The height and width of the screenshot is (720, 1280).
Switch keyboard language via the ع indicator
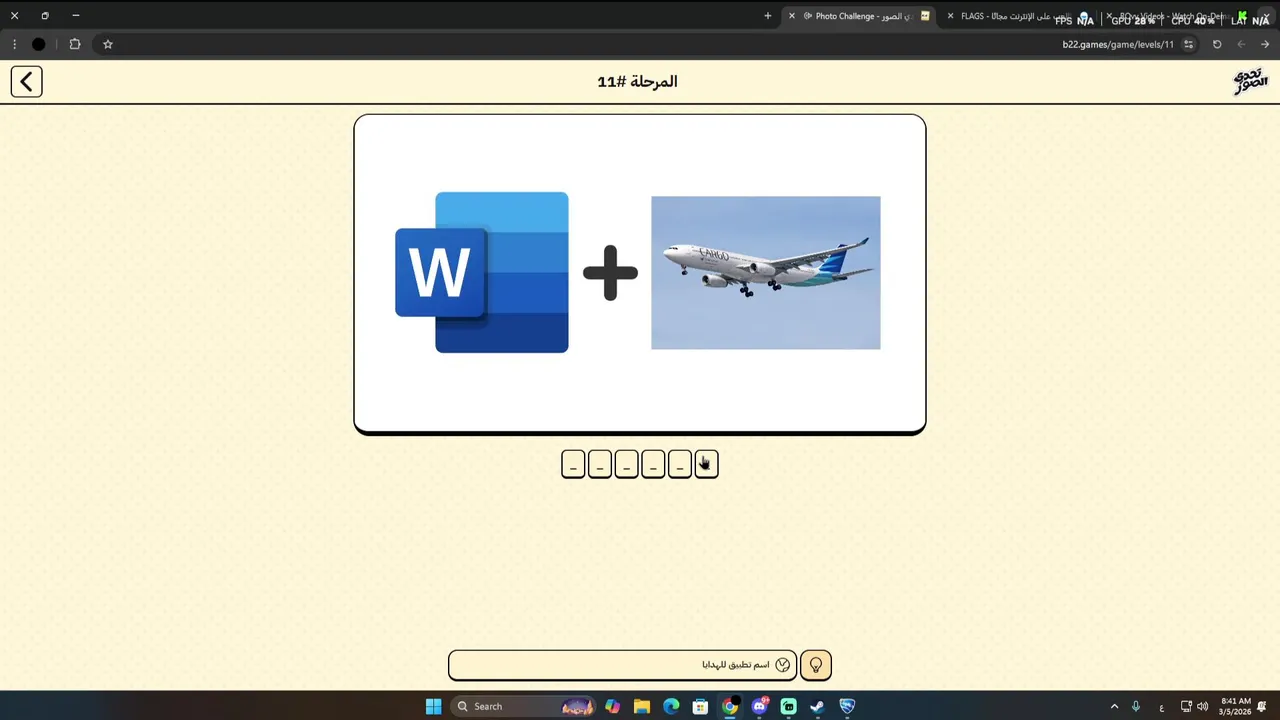(x=1161, y=707)
